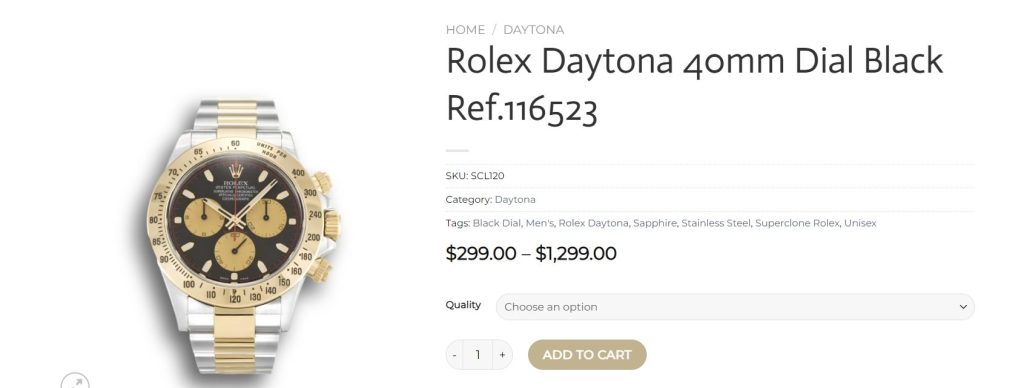
Task: Decrease quantity with the minus button
Action: pyautogui.click(x=455, y=355)
